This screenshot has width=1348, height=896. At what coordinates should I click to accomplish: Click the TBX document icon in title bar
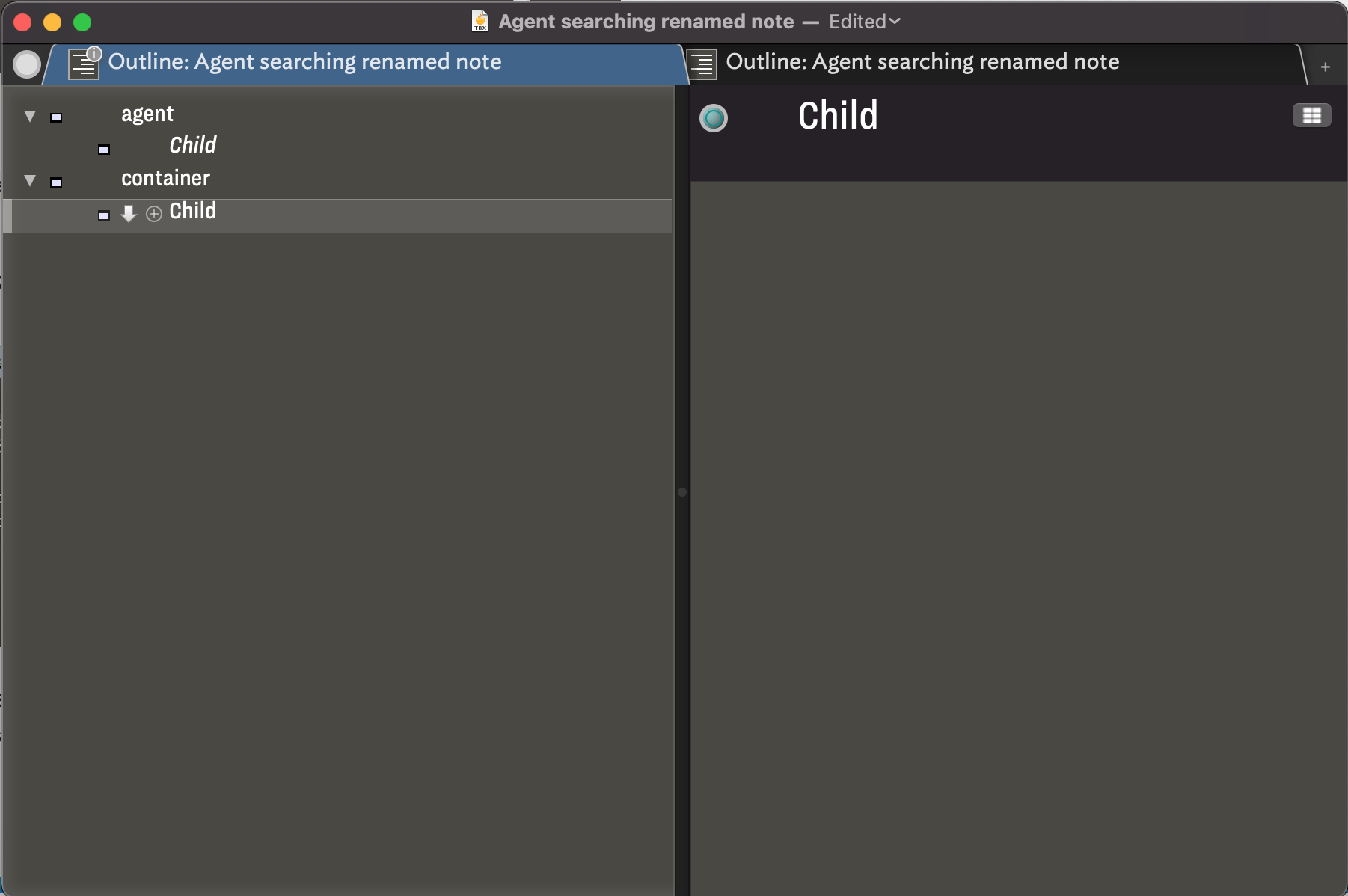480,21
